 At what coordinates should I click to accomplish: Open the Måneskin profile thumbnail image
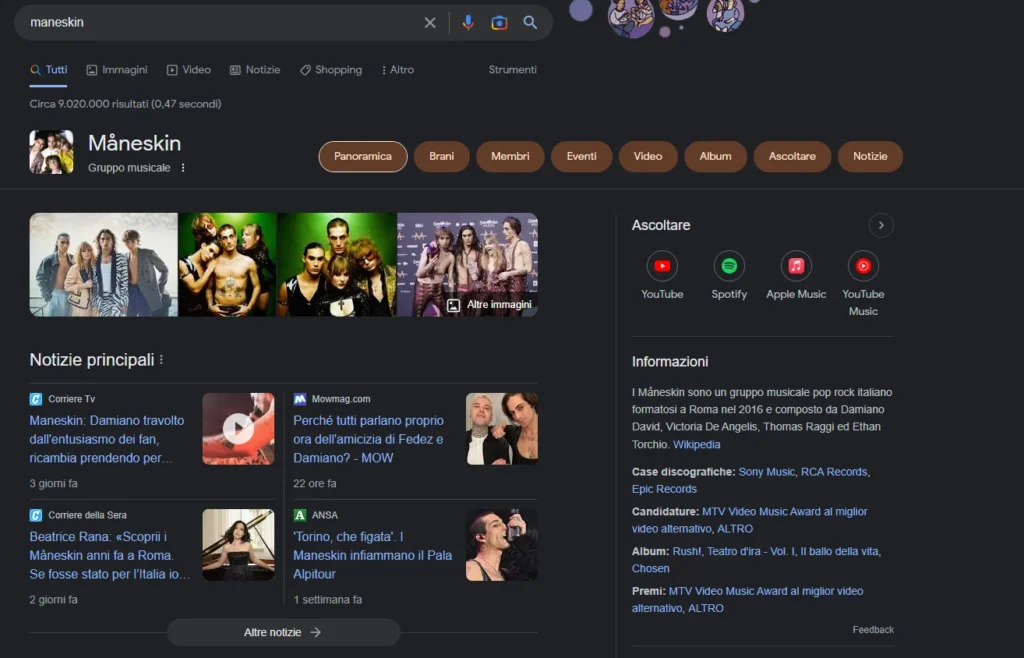[x=51, y=151]
